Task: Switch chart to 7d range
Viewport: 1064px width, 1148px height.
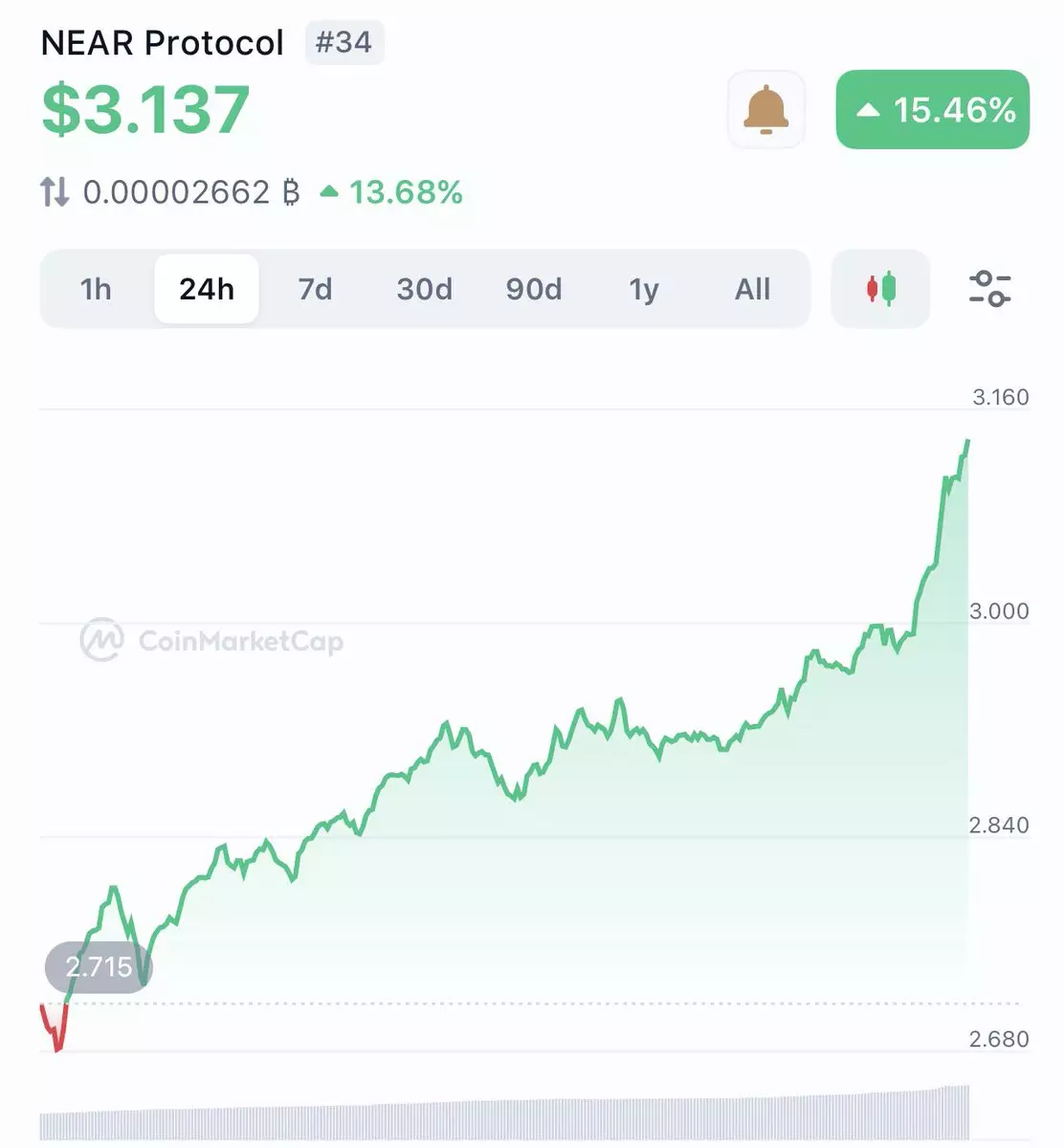Action: tap(315, 289)
